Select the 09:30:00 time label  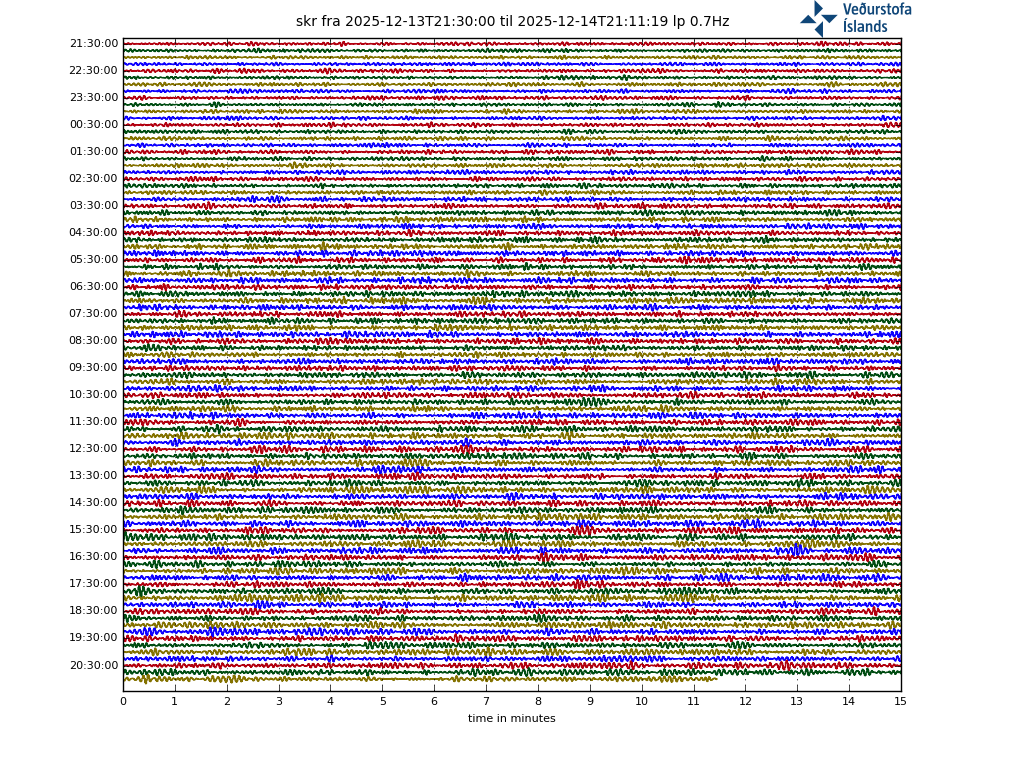coord(94,368)
